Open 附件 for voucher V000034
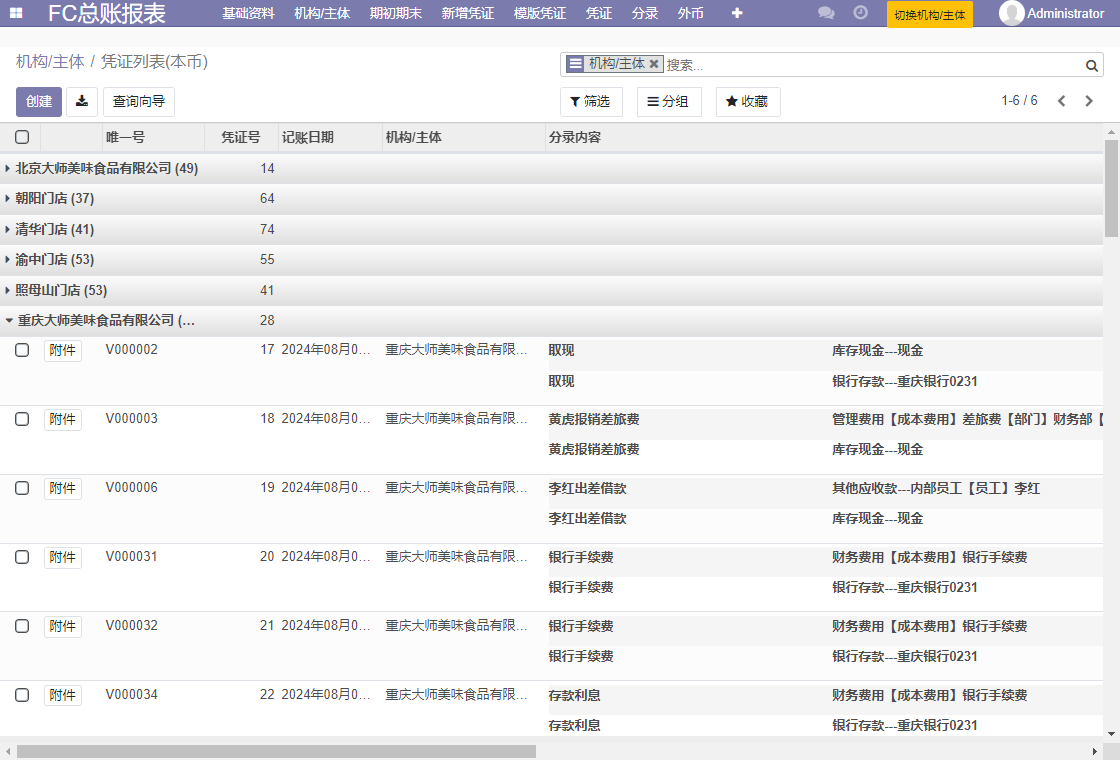Viewport: 1120px width, 760px height. [x=63, y=696]
